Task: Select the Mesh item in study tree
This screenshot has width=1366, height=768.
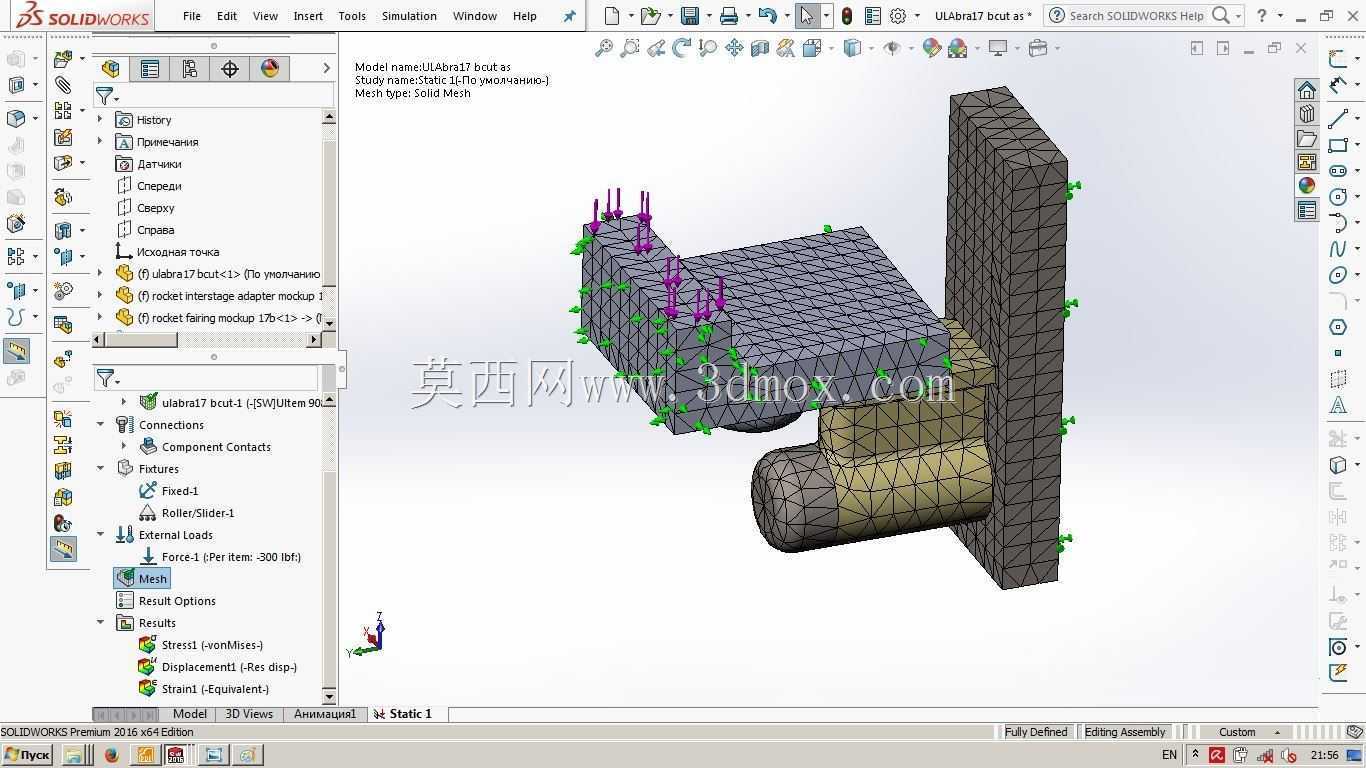Action: 142,579
